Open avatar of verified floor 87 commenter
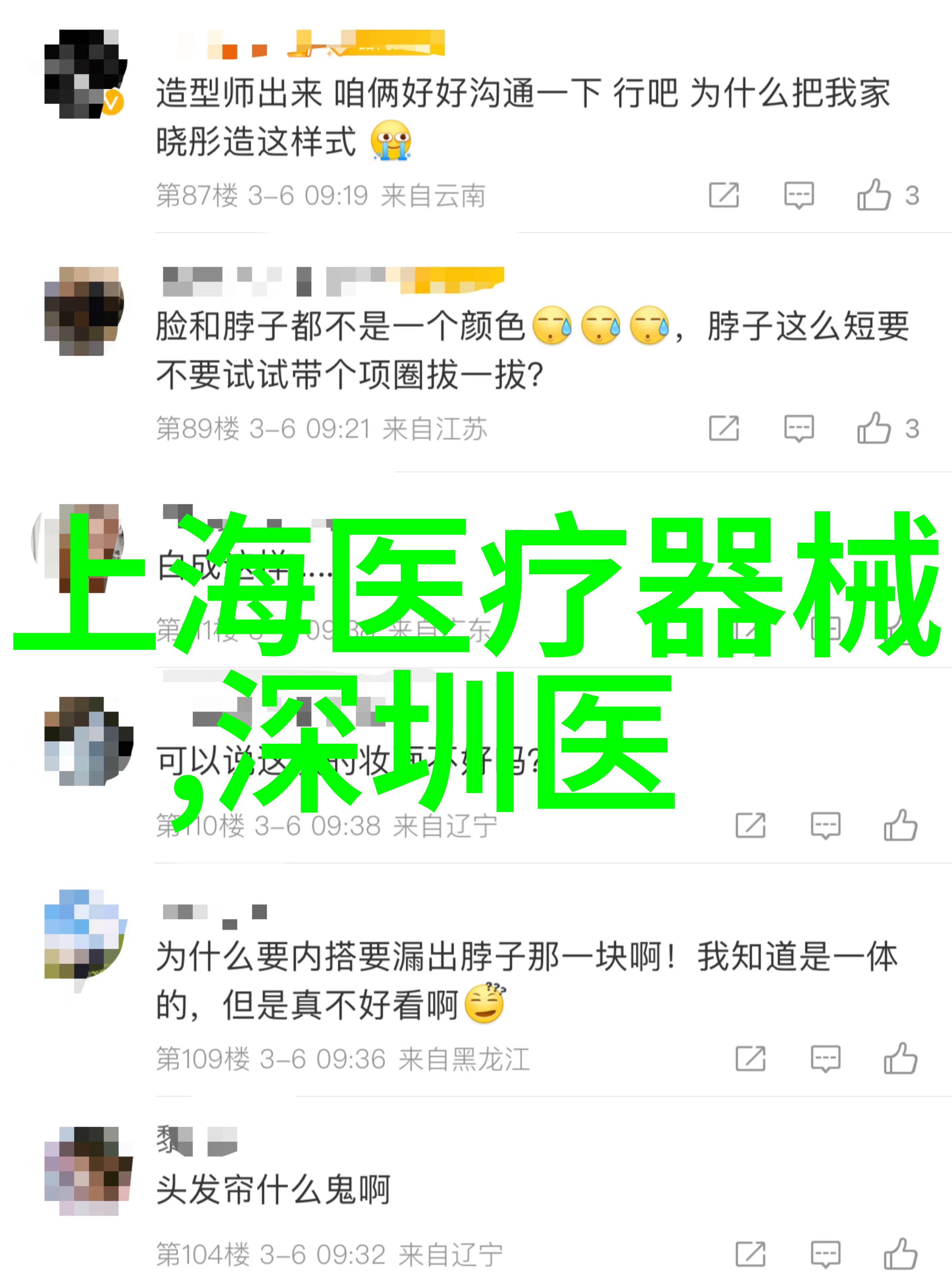Screen dimensions: 952x1288 [x=85, y=74]
